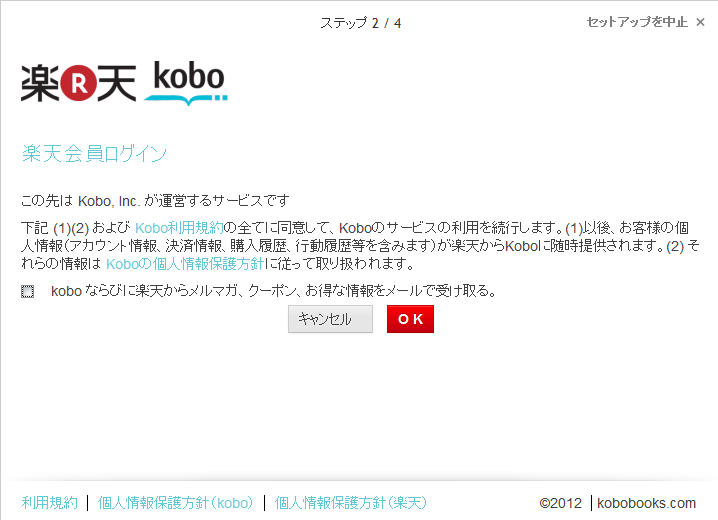Image resolution: width=718 pixels, height=520 pixels.
Task: Click the ステップ 2 / 4 step indicator
Action: pos(360,23)
